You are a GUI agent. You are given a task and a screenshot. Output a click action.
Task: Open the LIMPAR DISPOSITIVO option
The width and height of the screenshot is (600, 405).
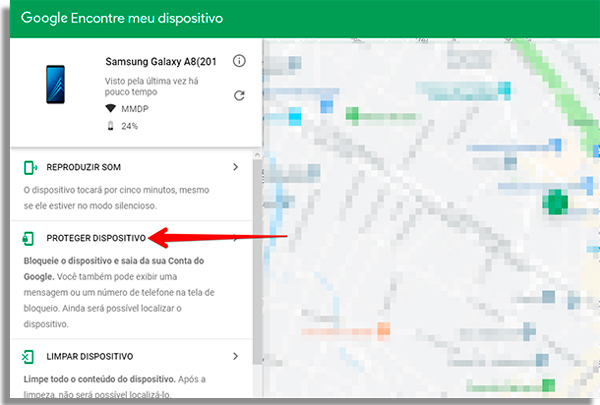coord(90,356)
